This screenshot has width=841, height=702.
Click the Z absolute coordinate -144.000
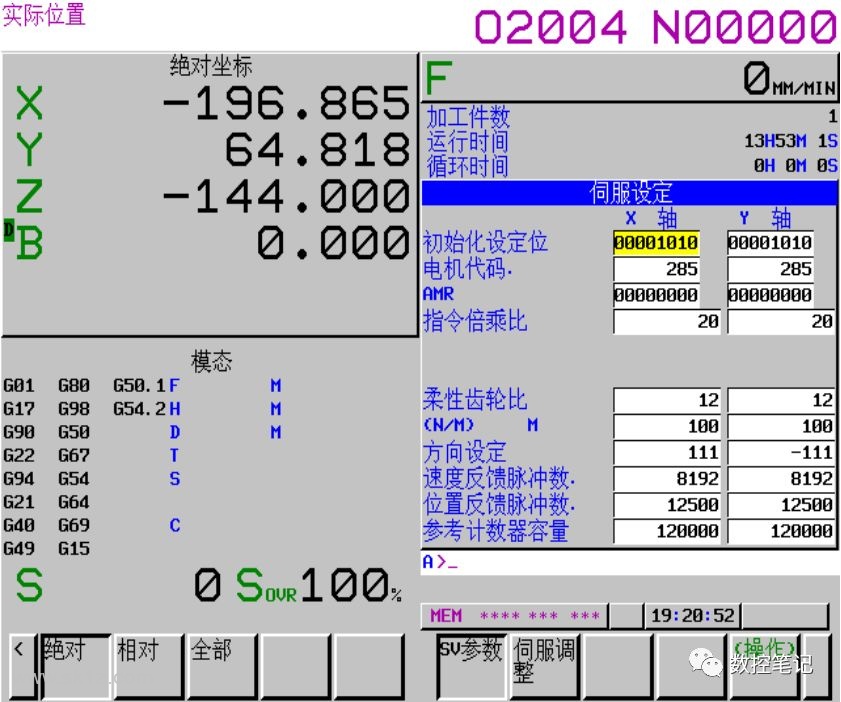286,196
